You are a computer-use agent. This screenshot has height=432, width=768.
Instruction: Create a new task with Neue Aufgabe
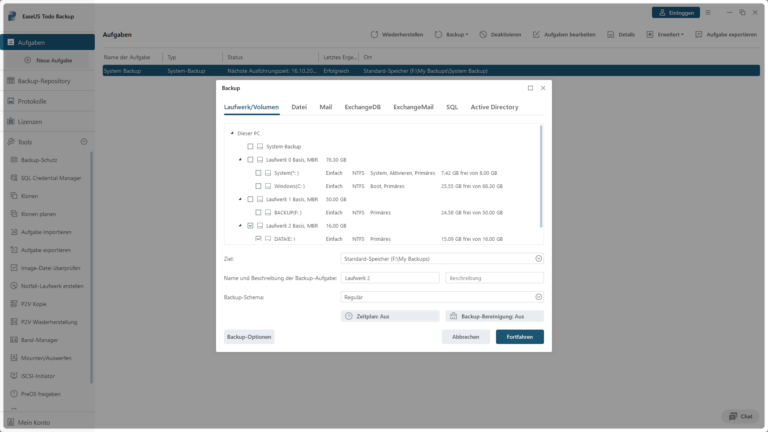click(x=48, y=60)
